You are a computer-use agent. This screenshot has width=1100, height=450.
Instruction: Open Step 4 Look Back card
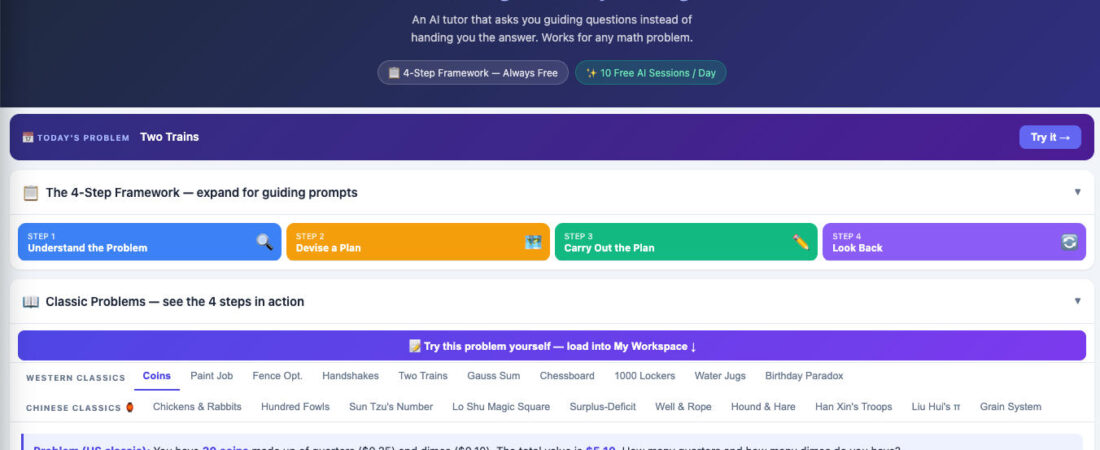(954, 242)
